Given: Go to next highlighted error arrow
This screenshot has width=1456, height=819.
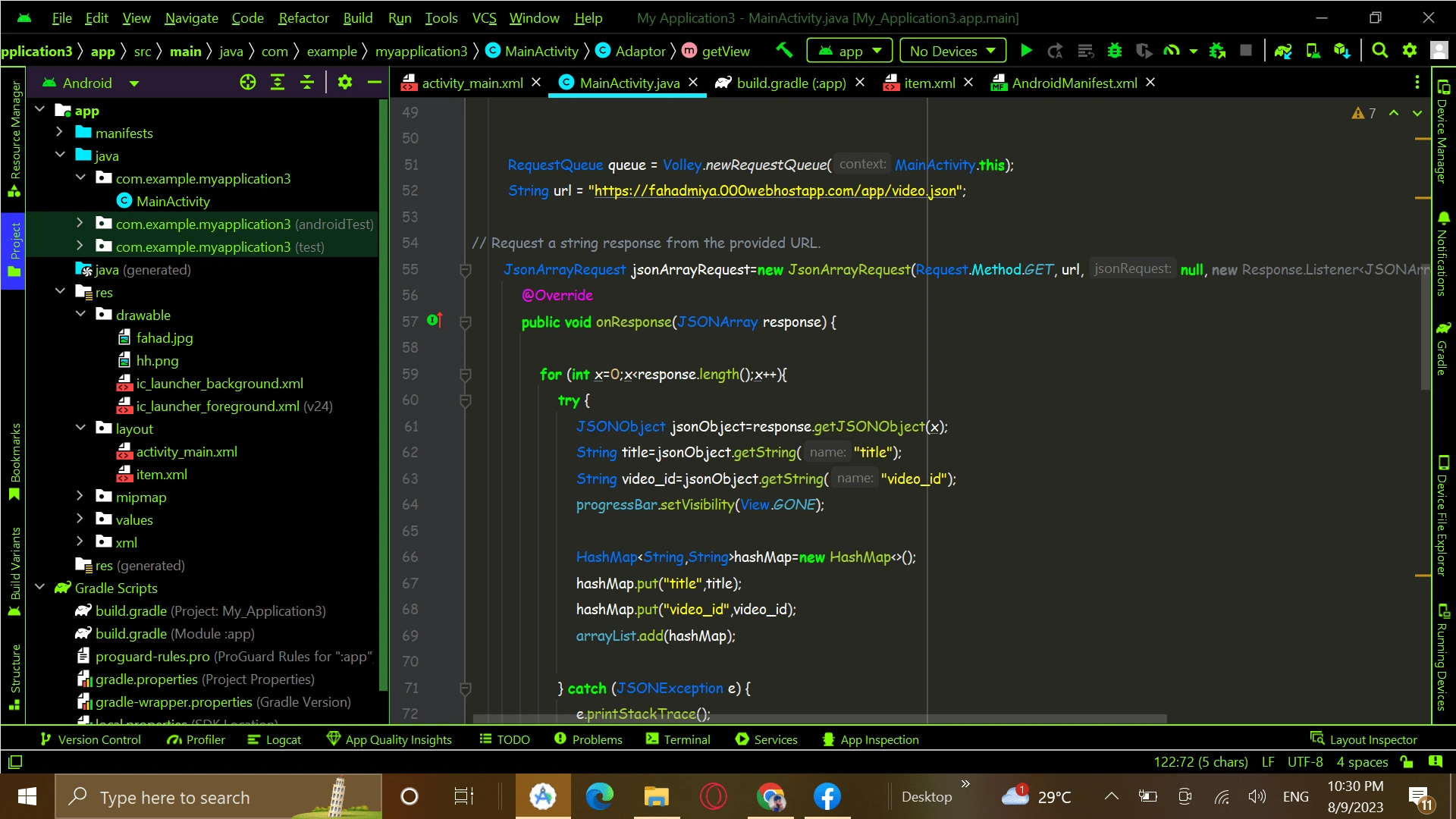Looking at the screenshot, I should click(x=1417, y=113).
